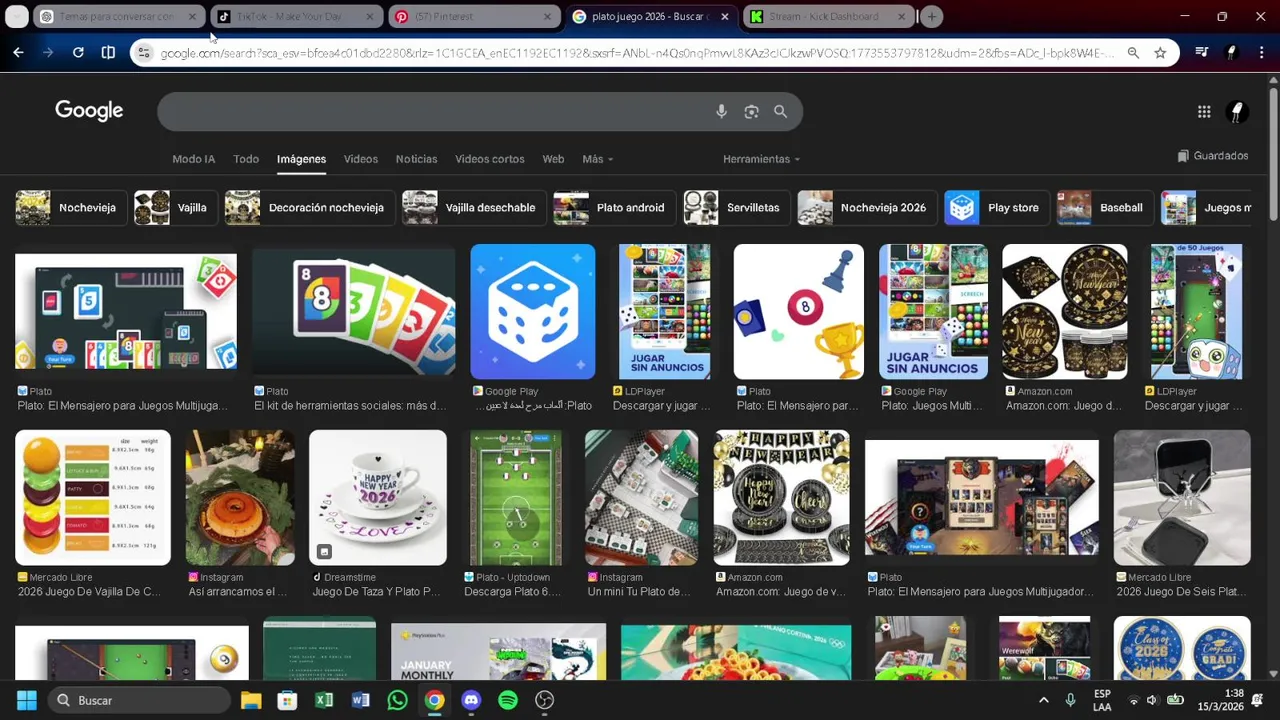Open the blue dice Google Play image
This screenshot has height=720, width=1280.
click(533, 311)
